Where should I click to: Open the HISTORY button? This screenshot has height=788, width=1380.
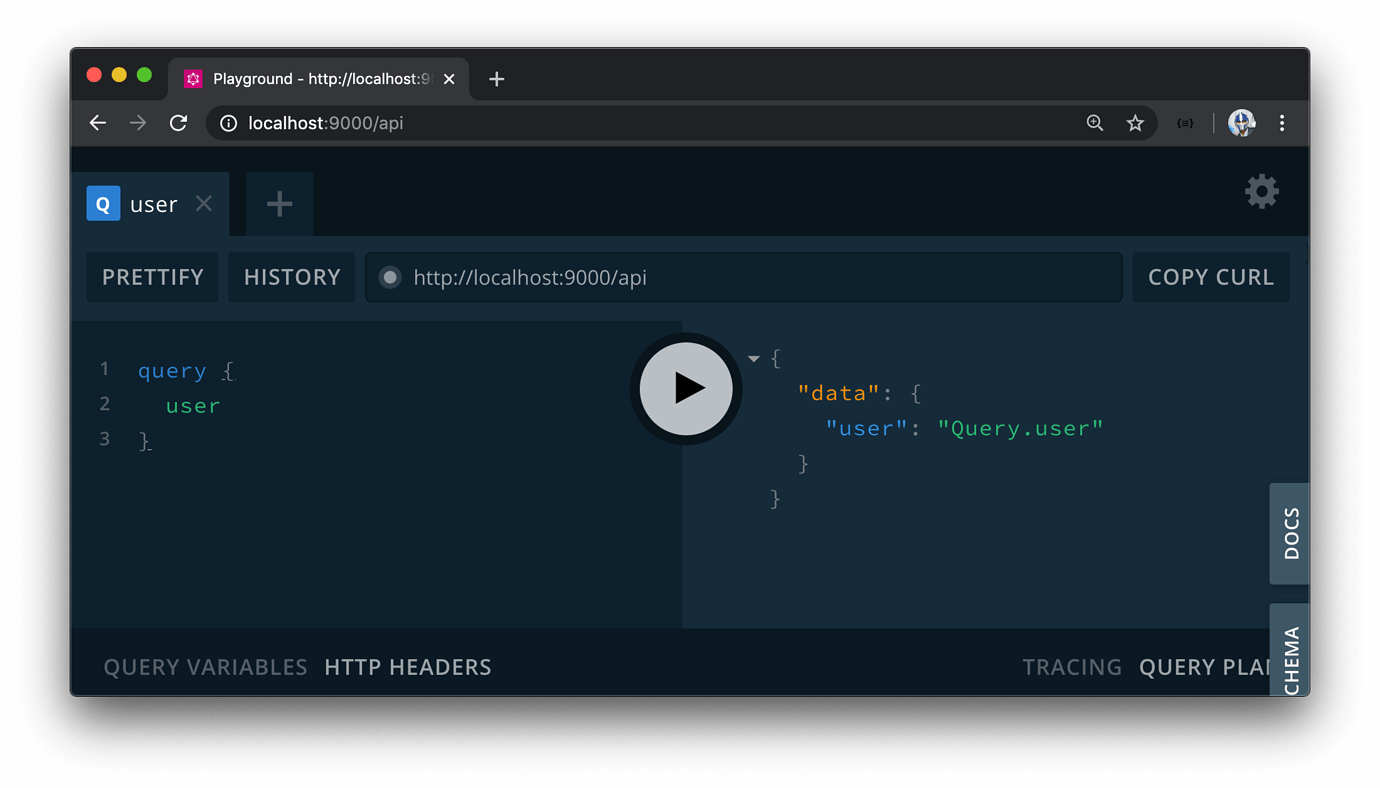point(292,277)
